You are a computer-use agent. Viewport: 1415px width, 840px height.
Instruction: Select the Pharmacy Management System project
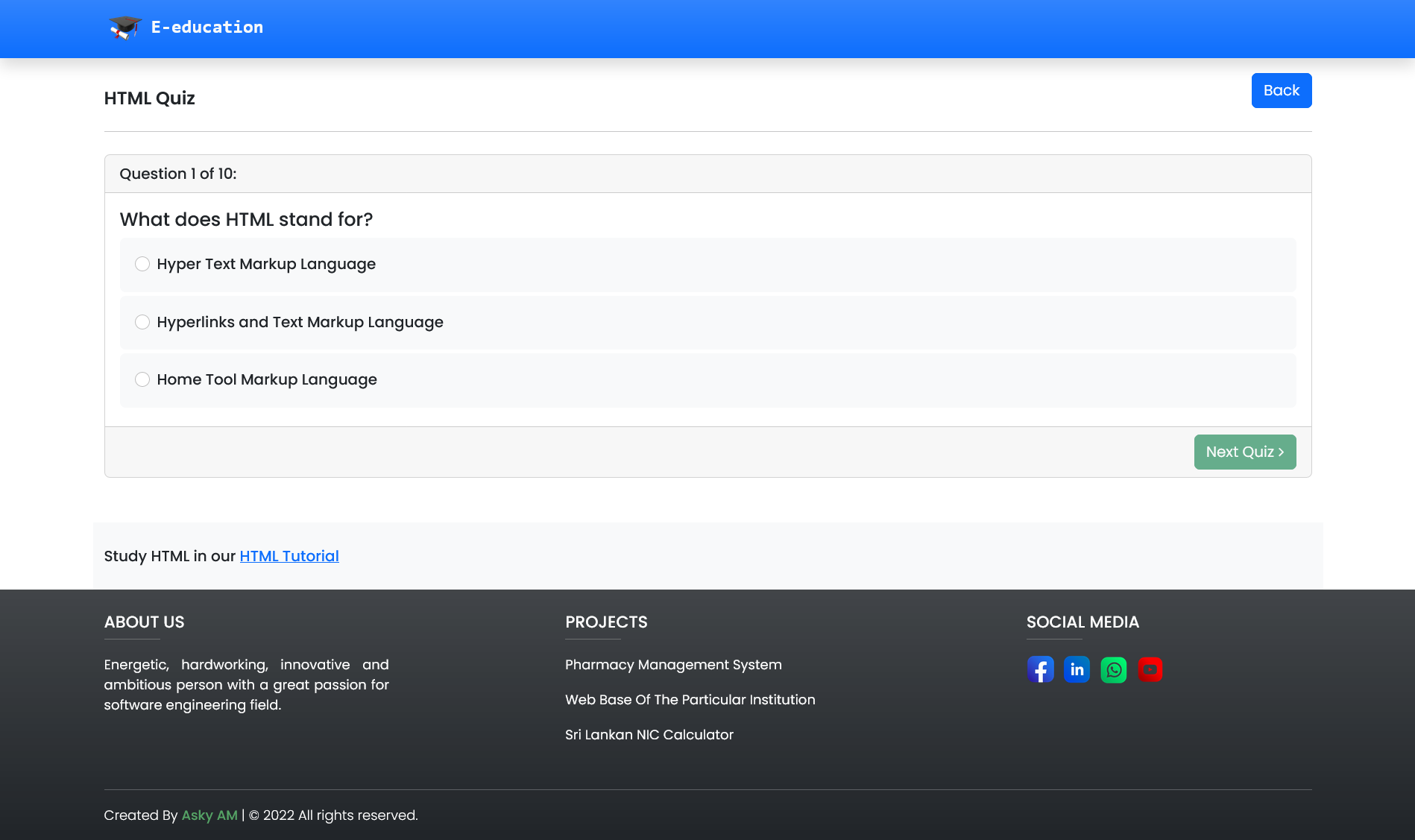click(x=673, y=665)
